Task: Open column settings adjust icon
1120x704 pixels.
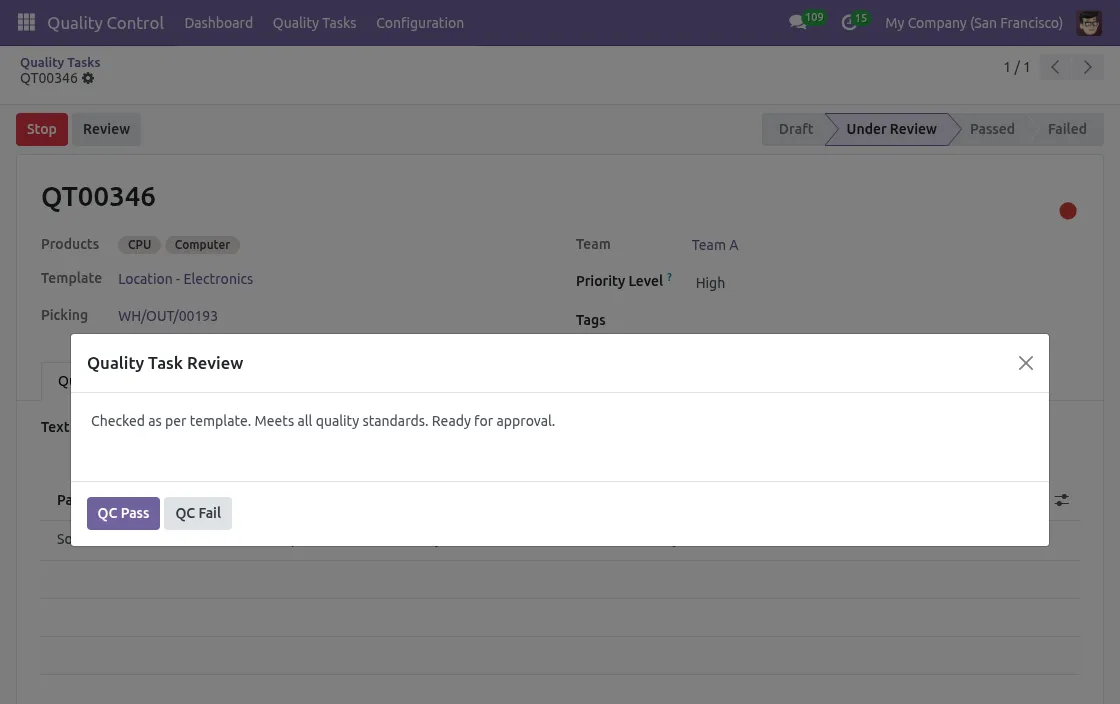Action: click(1062, 500)
